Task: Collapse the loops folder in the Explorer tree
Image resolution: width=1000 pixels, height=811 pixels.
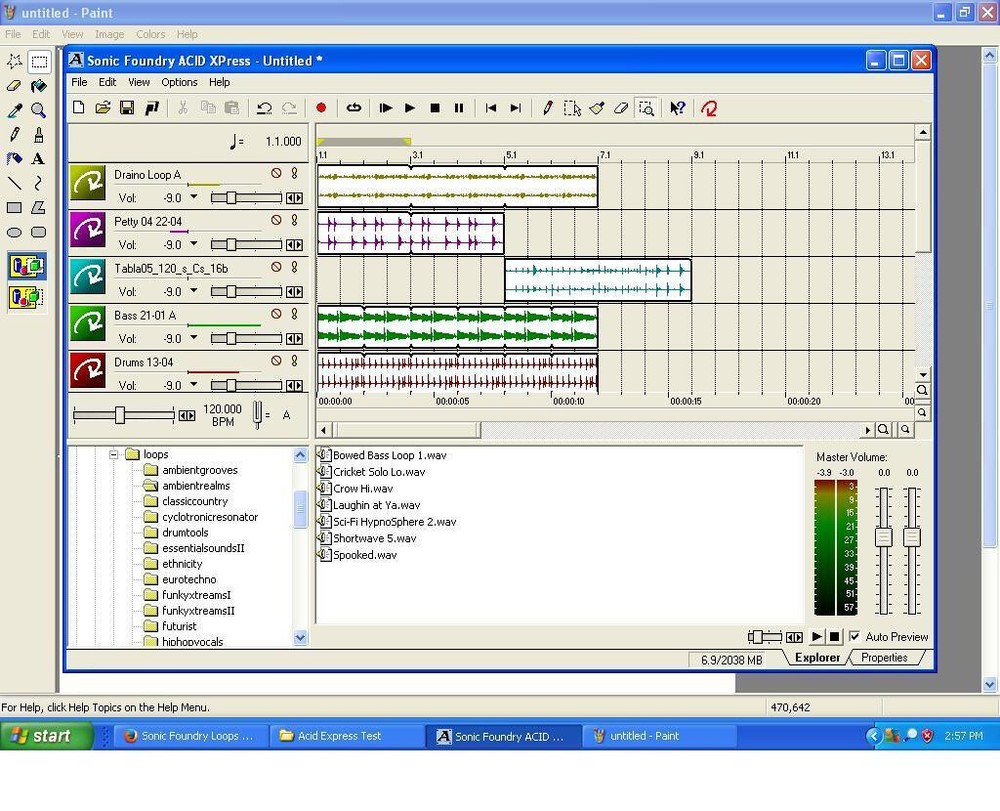Action: point(115,454)
